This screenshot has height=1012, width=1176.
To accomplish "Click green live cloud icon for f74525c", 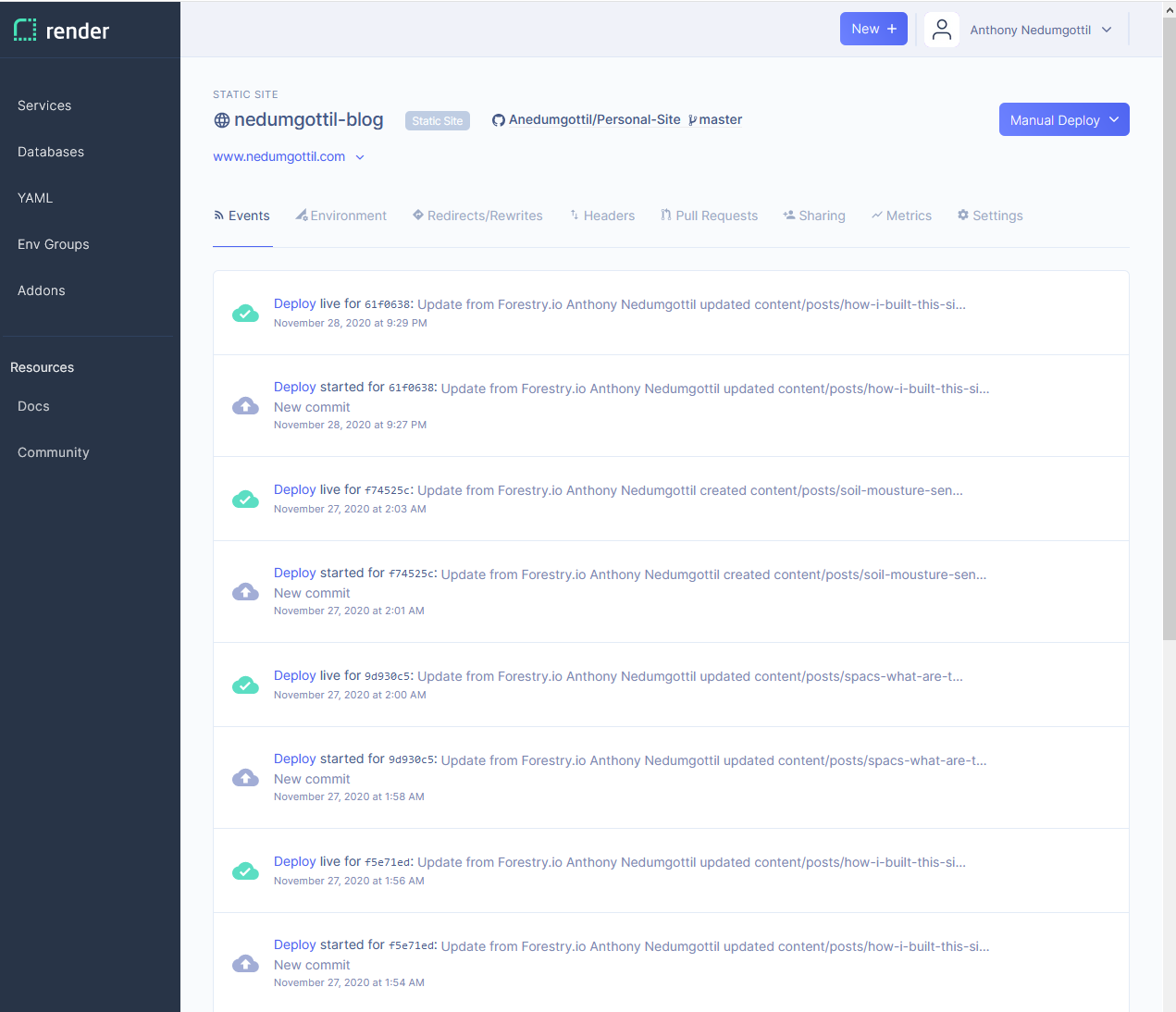I will [245, 500].
